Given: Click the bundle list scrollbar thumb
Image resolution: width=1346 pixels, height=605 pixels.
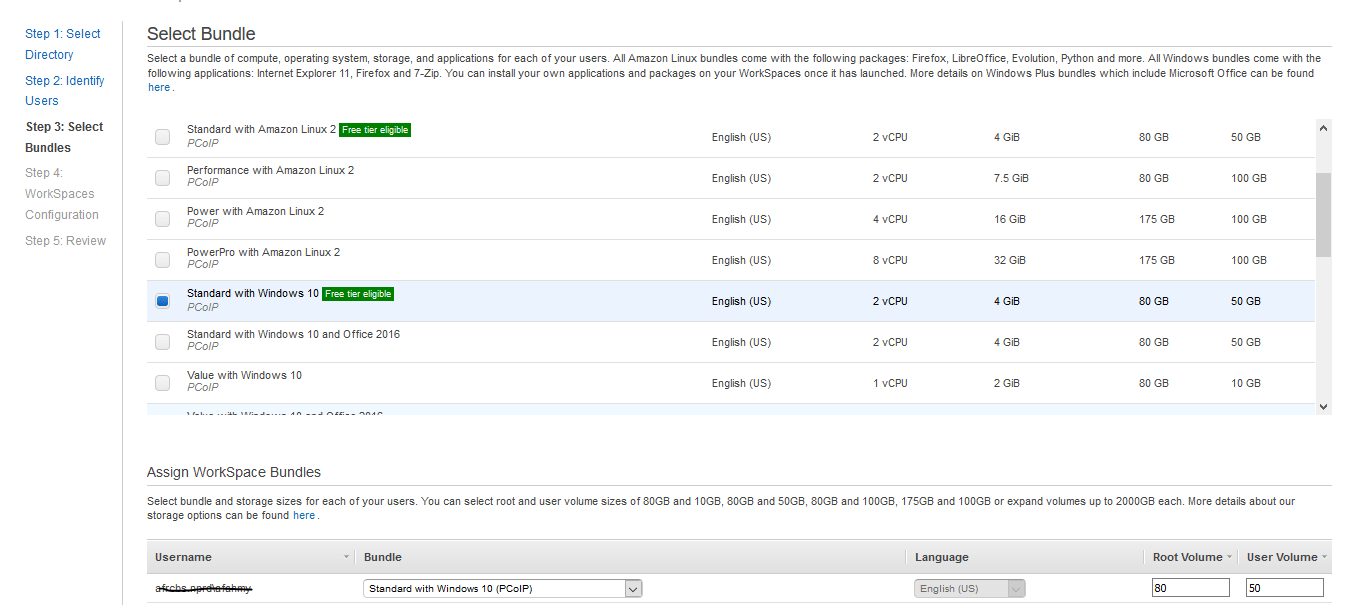Looking at the screenshot, I should [x=1324, y=215].
